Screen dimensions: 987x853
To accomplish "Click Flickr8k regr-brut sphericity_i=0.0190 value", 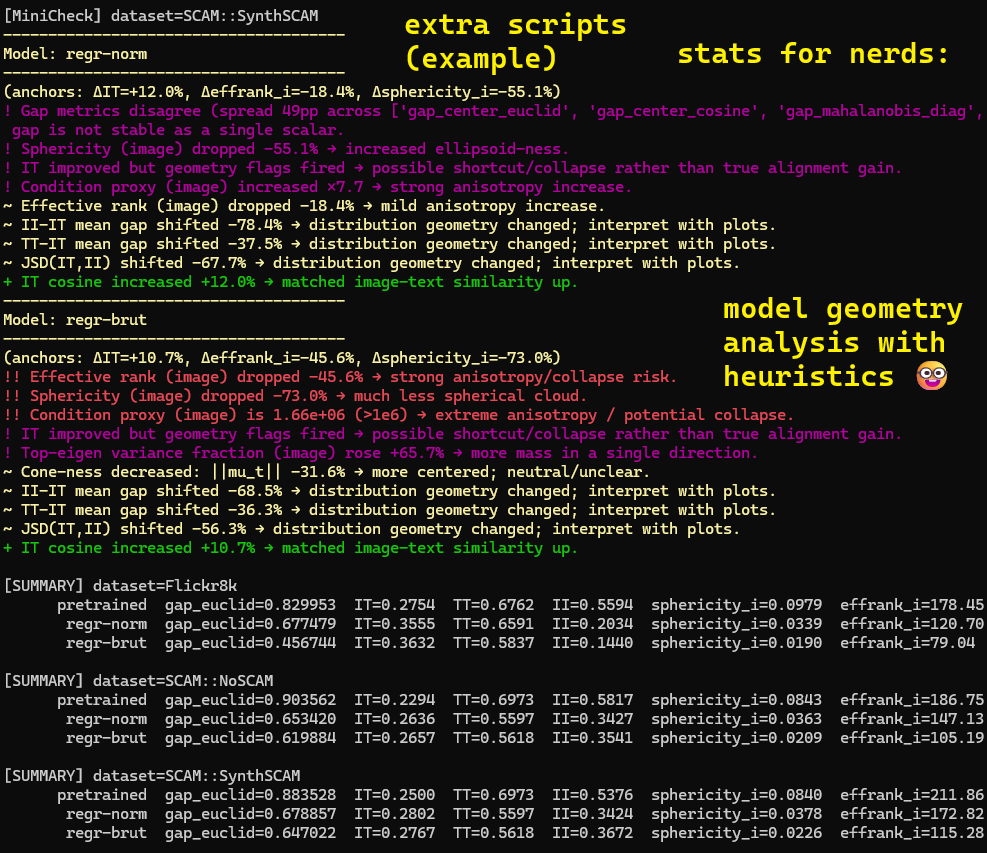I will 736,643.
